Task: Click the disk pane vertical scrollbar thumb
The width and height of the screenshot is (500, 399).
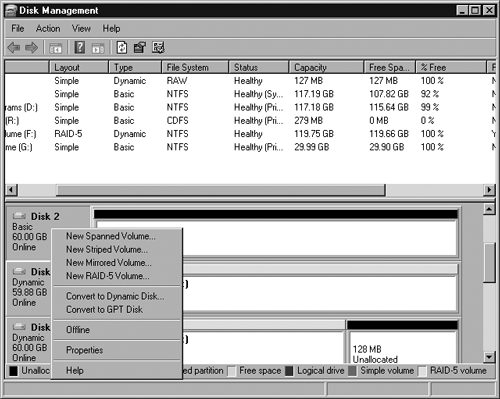Action: (489, 263)
